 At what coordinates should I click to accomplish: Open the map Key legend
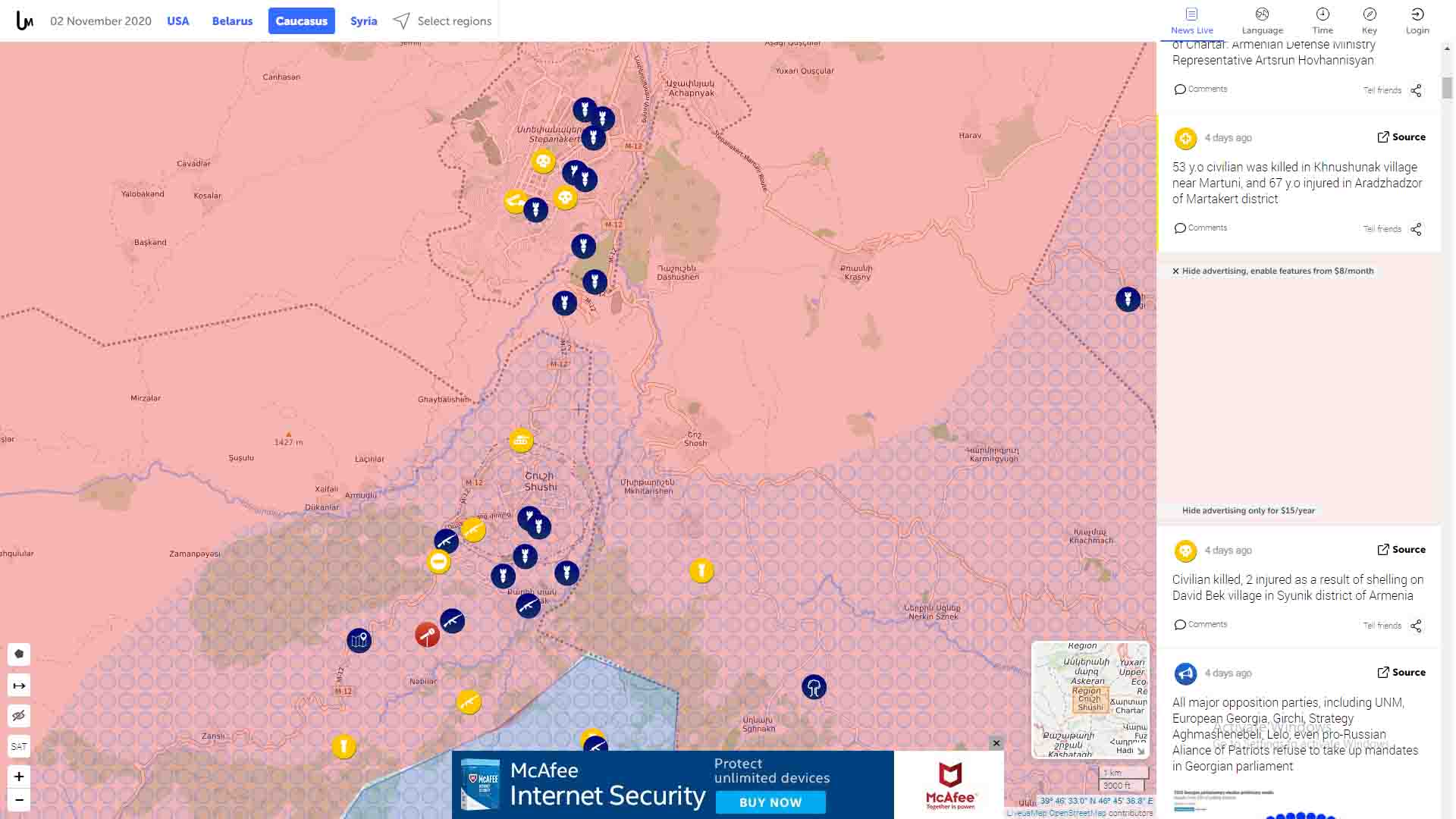tap(1369, 14)
